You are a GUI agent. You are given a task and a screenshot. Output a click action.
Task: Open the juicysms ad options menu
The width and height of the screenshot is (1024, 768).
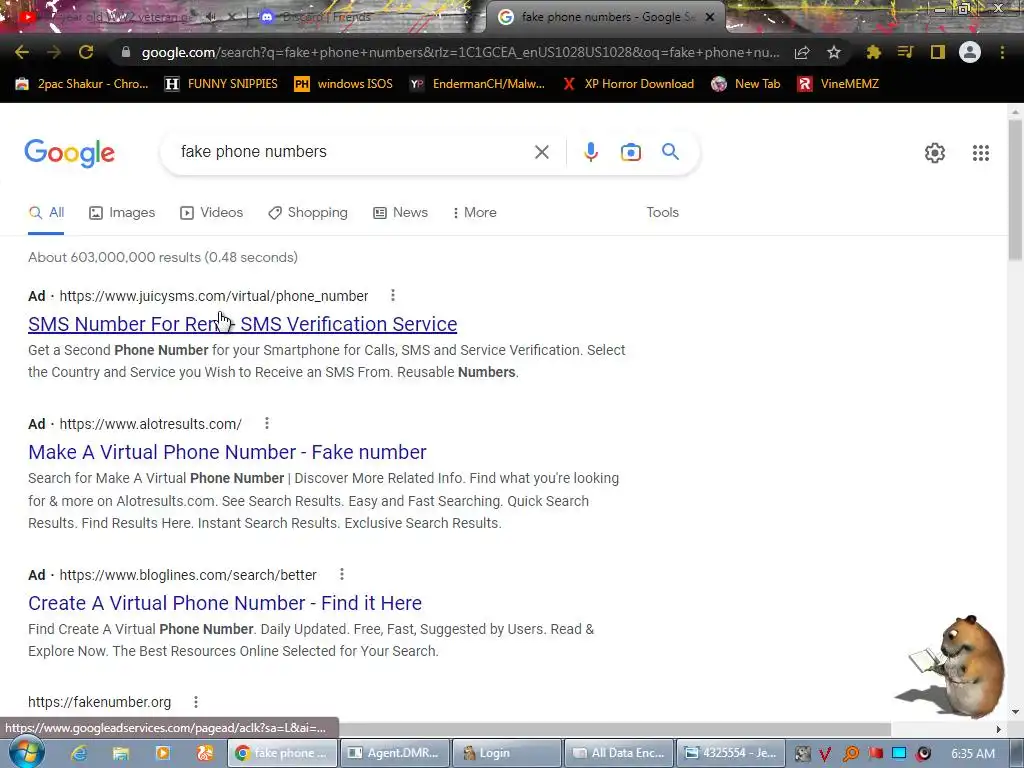click(392, 295)
